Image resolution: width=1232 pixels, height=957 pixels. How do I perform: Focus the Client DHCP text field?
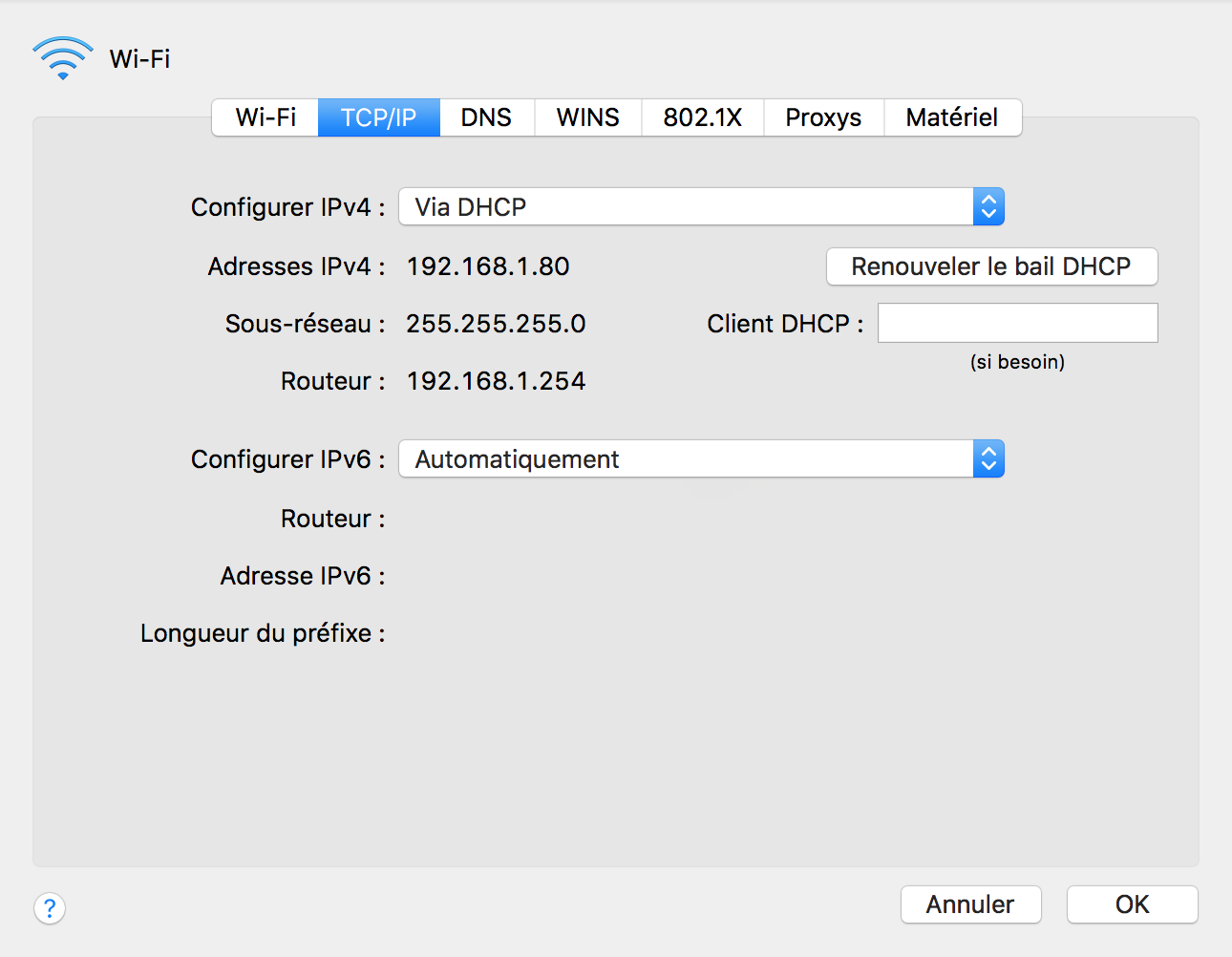(1017, 323)
